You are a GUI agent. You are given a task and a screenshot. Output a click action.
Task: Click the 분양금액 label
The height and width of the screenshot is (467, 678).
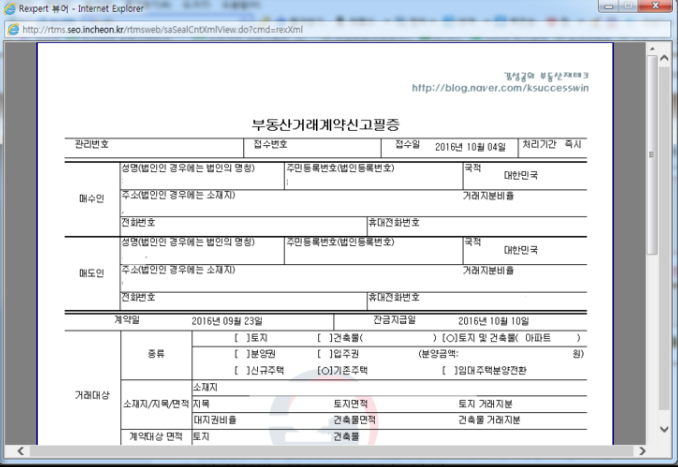[439, 354]
